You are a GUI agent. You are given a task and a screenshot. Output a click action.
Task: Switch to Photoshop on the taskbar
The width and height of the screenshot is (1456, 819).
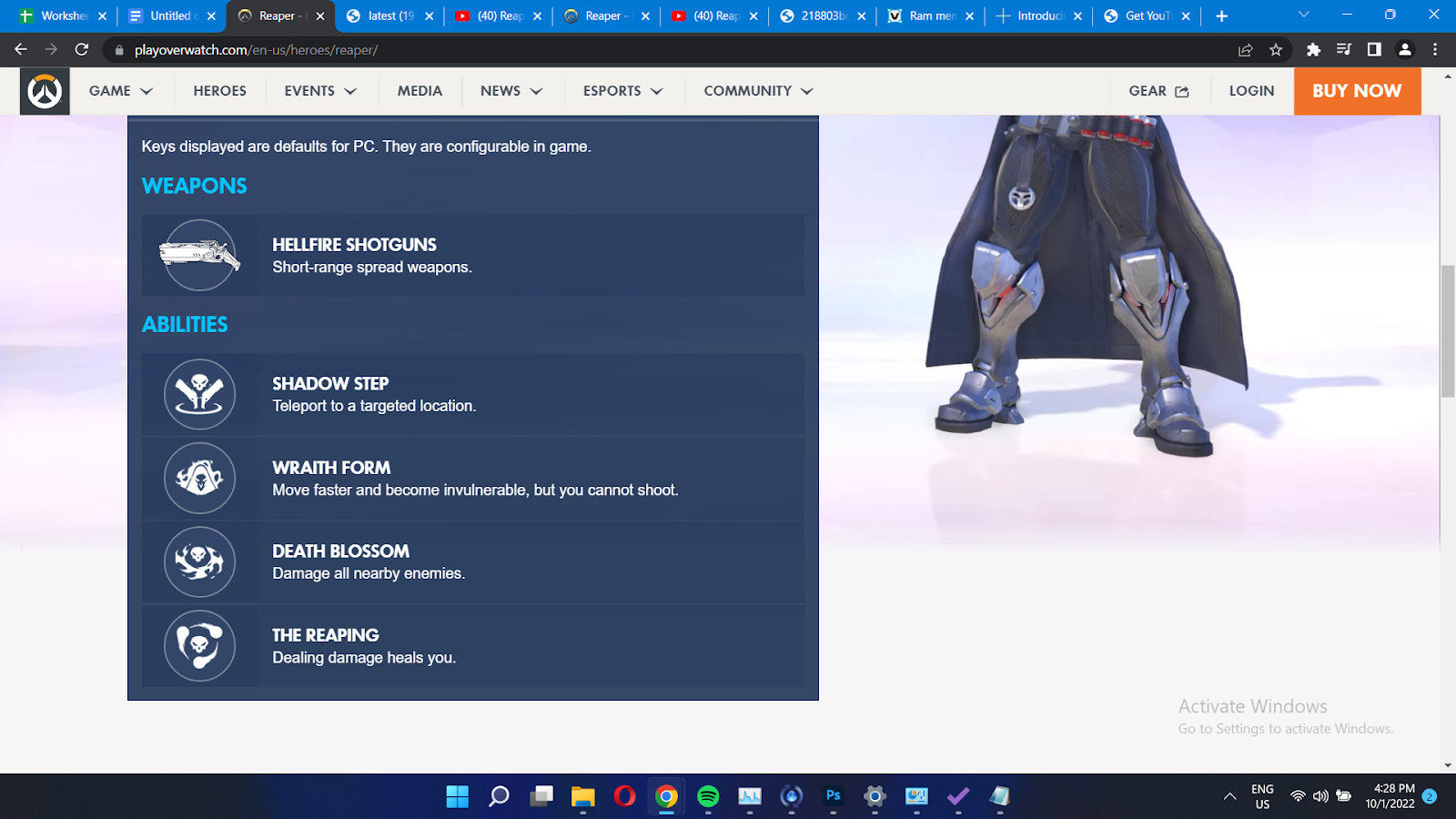pos(834,797)
